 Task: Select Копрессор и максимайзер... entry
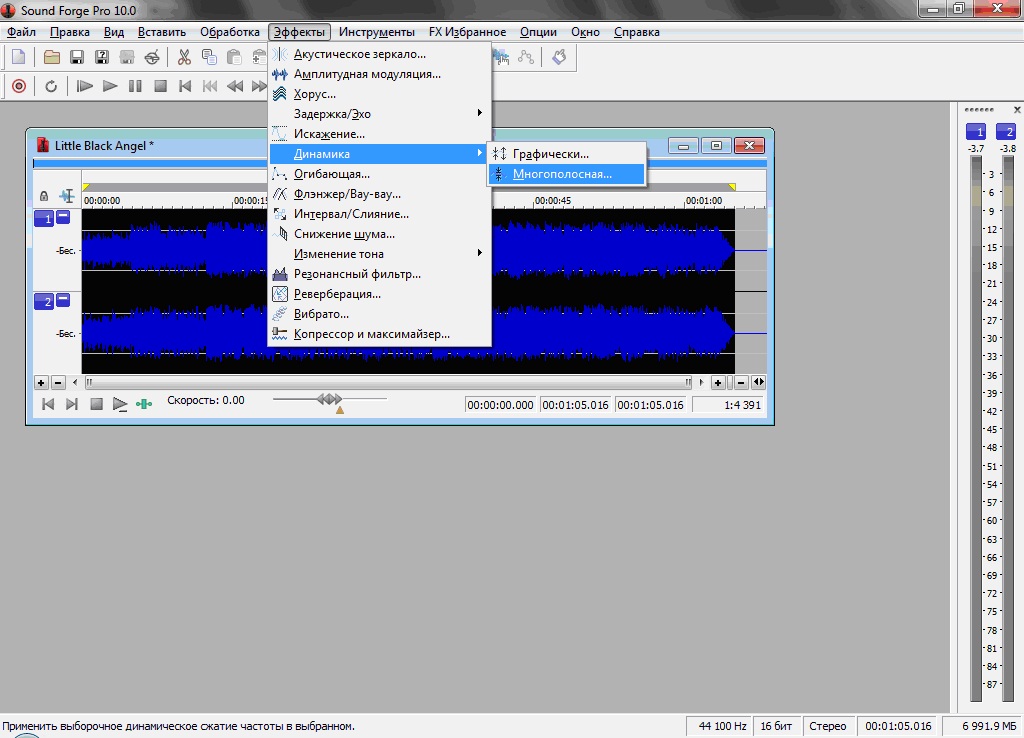pos(379,334)
